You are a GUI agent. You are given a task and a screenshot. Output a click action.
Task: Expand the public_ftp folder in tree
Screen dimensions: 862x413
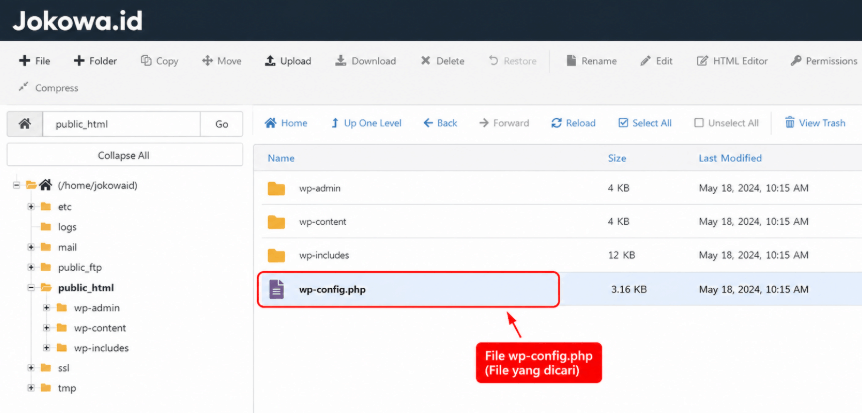click(x=31, y=268)
